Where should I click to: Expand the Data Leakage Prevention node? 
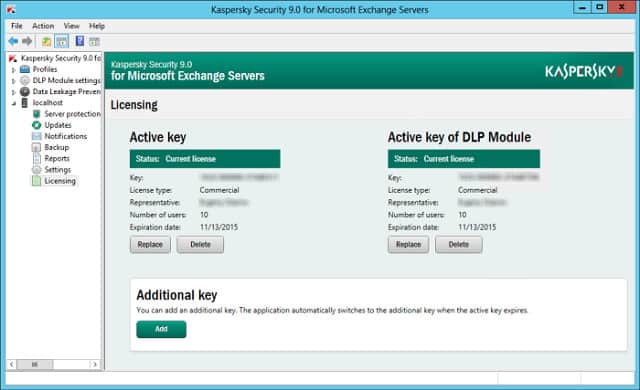click(13, 92)
